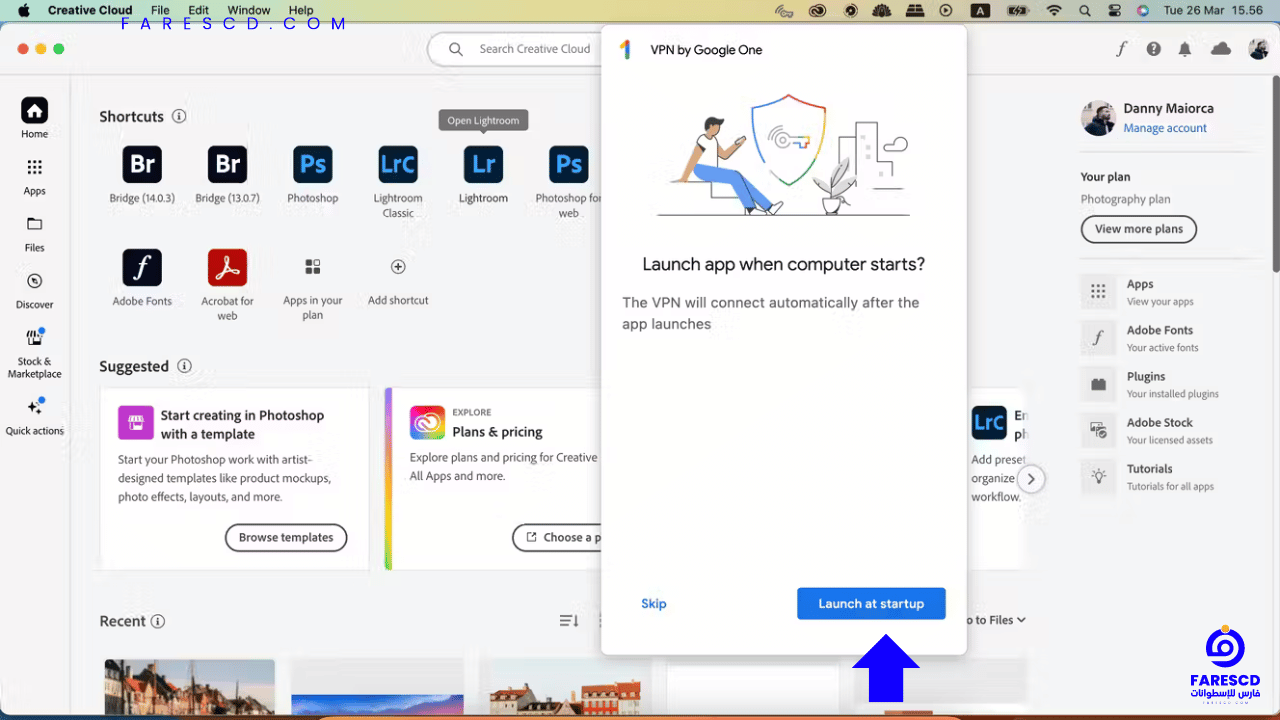The height and width of the screenshot is (720, 1280).
Task: Click Skip in the VPN dialog
Action: click(654, 603)
